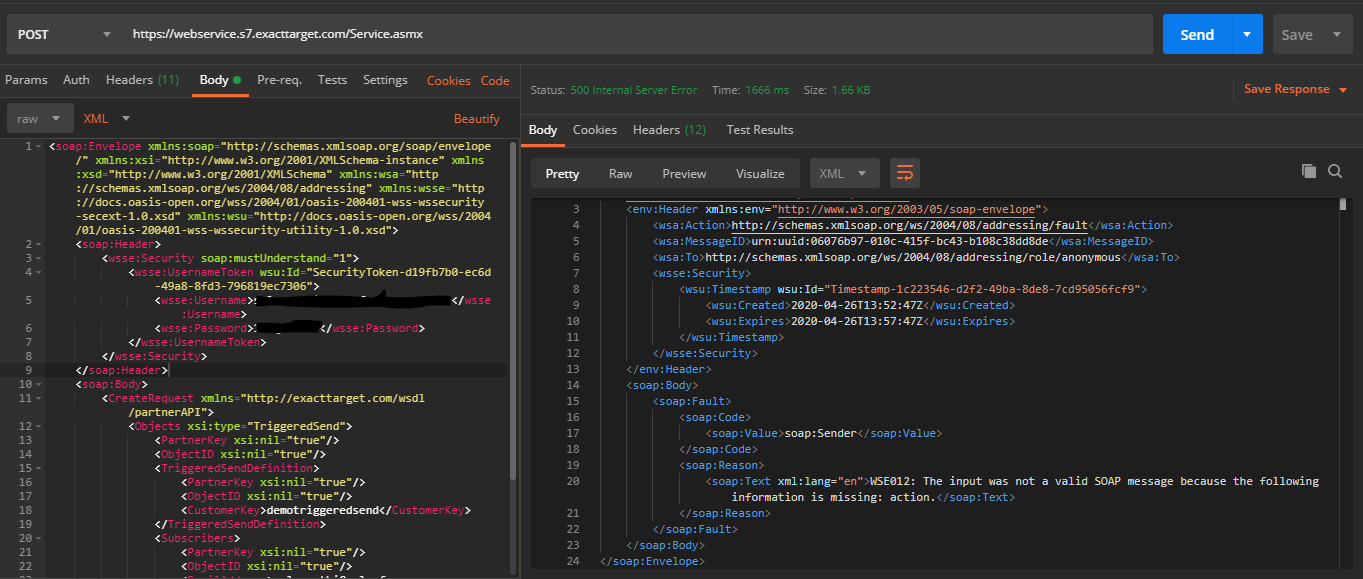The height and width of the screenshot is (579, 1363).
Task: Collapse the Subscribers element at request line 20
Action: pos(41,538)
